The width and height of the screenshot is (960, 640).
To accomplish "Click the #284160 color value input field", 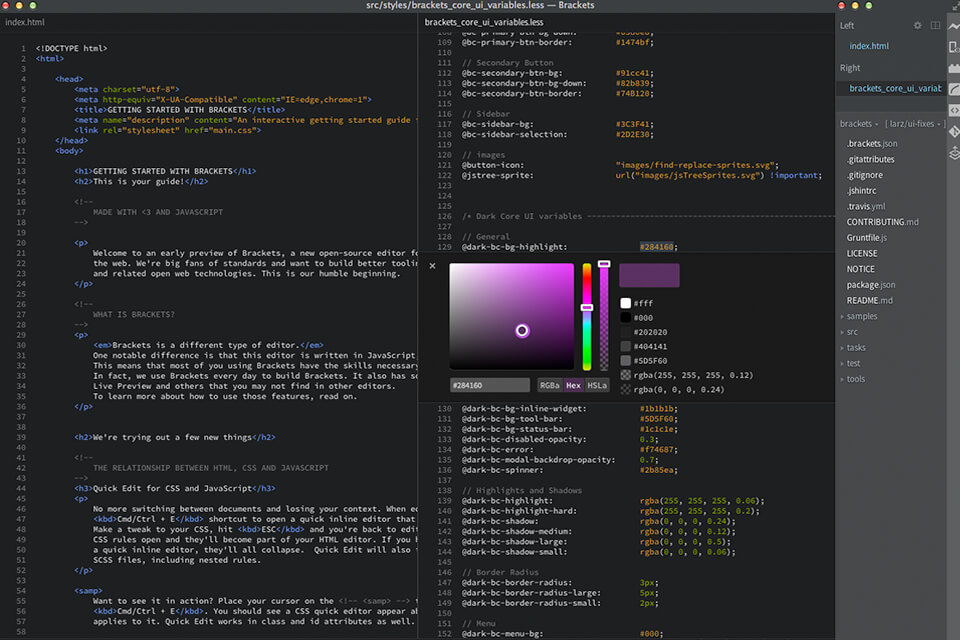I will click(490, 385).
